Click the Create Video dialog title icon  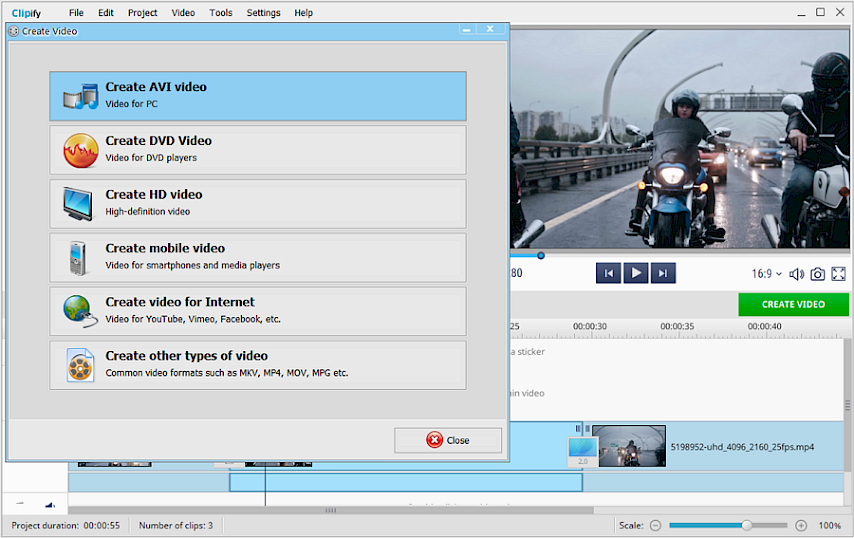pos(14,32)
